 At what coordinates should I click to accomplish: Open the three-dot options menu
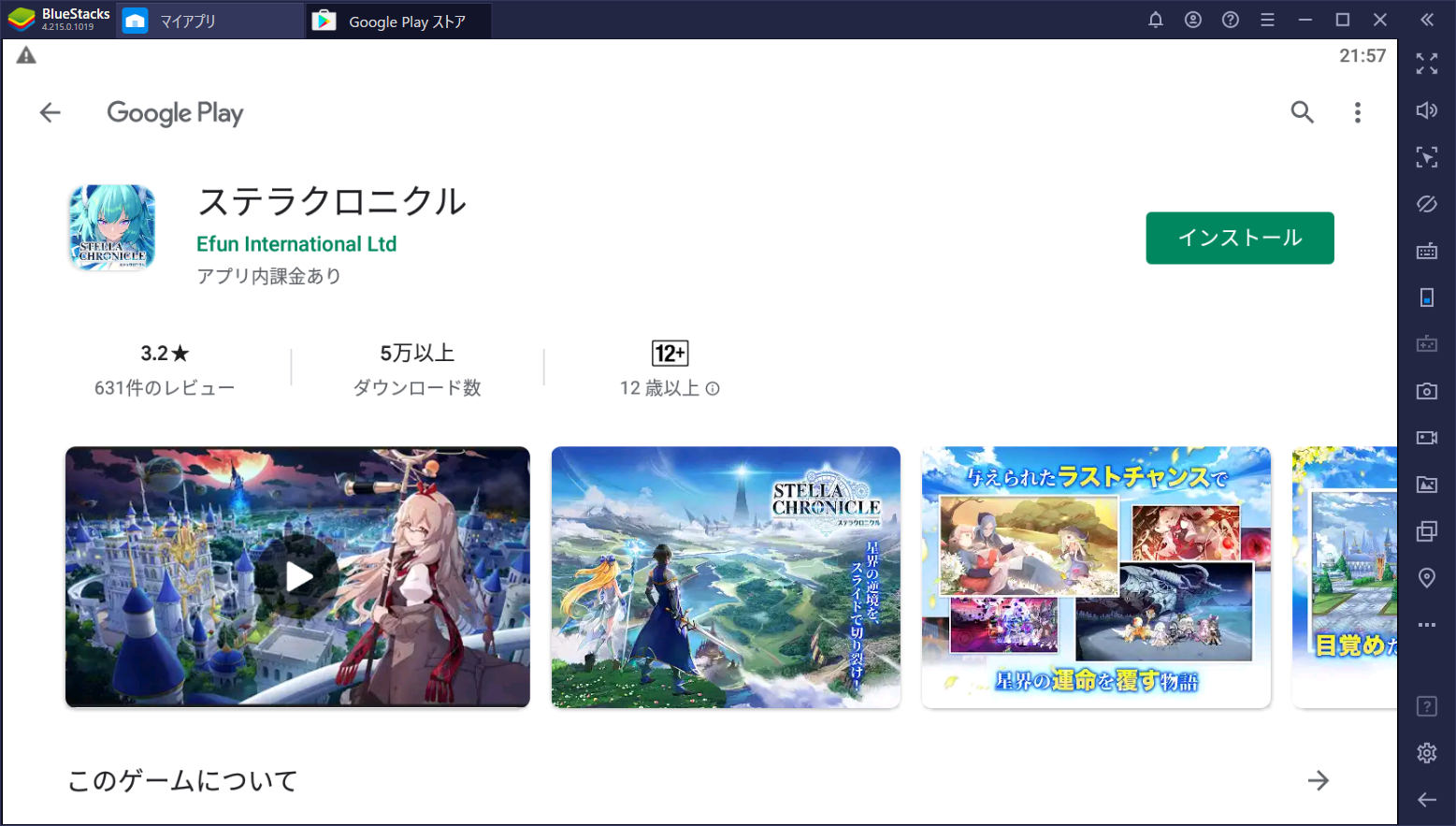click(1357, 112)
